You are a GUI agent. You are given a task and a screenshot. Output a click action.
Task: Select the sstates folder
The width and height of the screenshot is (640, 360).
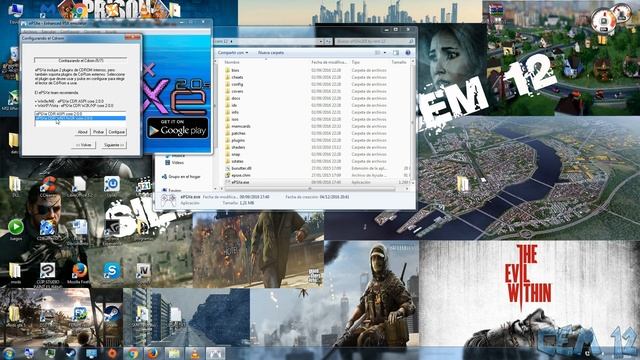click(x=237, y=161)
